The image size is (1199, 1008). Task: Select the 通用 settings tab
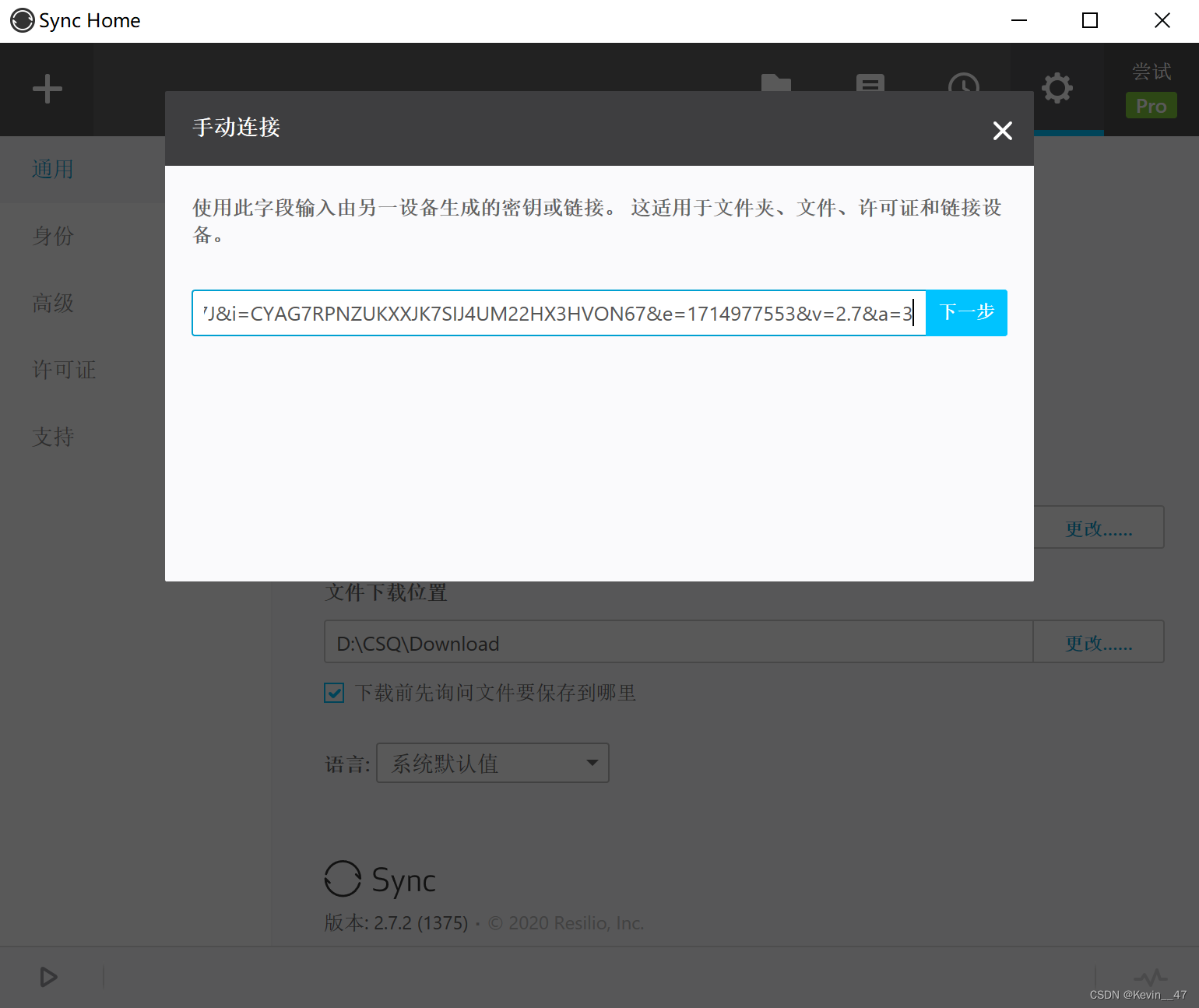[x=53, y=170]
